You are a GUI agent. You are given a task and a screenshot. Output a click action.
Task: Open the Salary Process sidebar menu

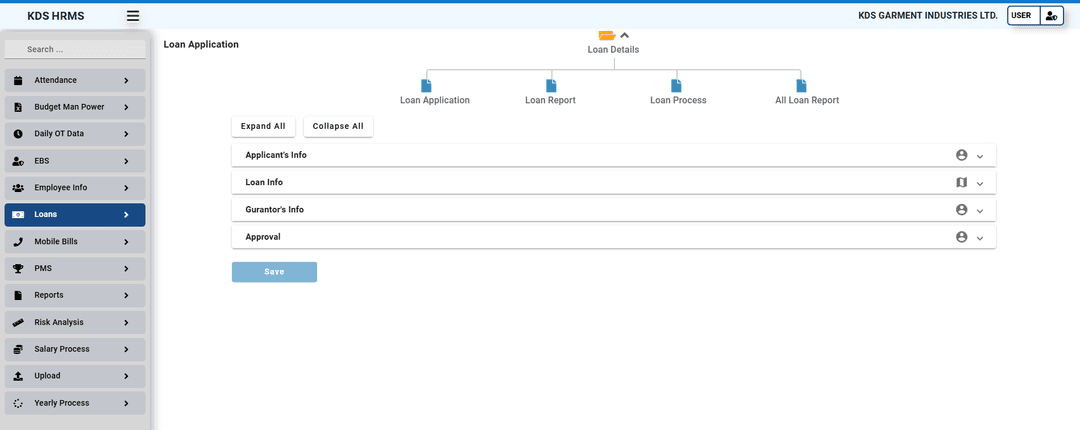coord(75,349)
